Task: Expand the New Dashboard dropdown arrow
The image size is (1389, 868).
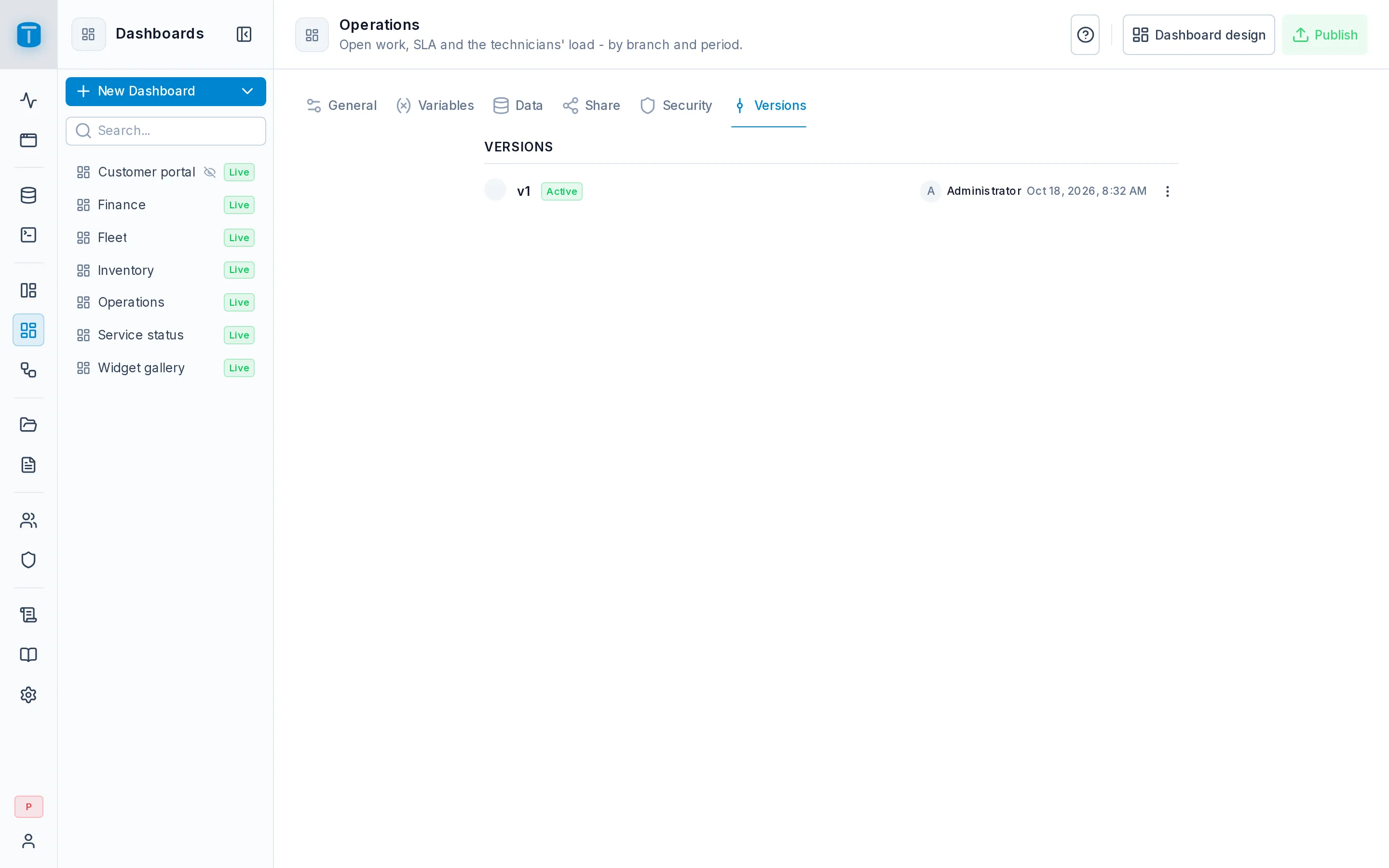Action: (247, 91)
